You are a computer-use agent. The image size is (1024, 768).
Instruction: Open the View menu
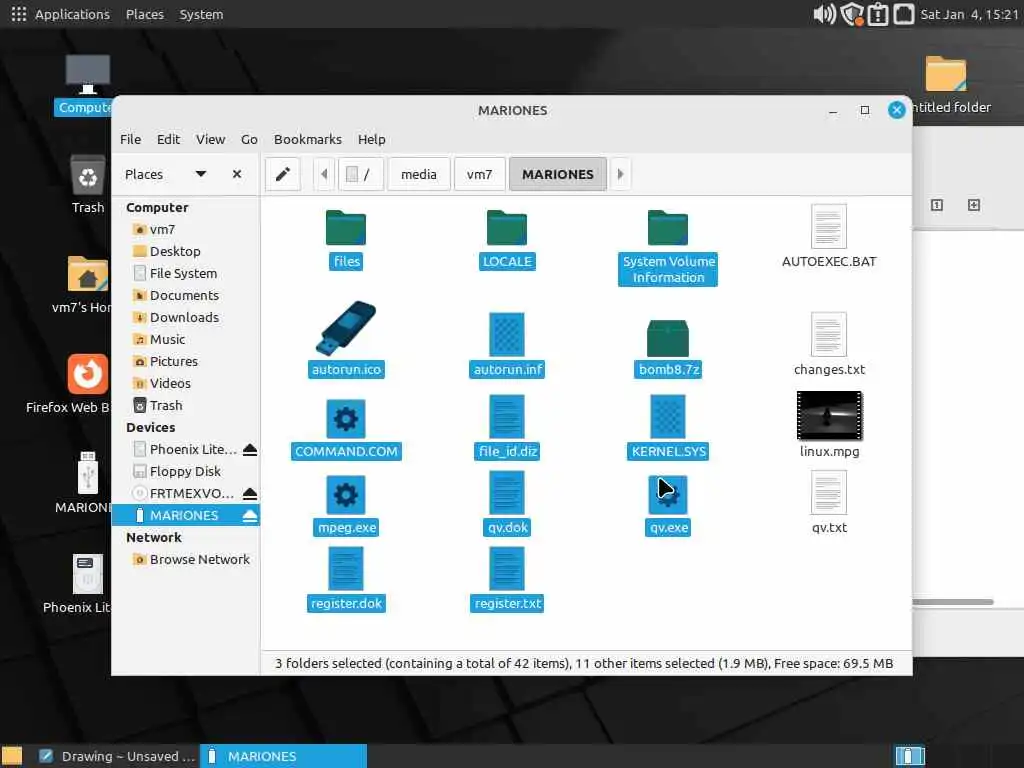pyautogui.click(x=211, y=139)
